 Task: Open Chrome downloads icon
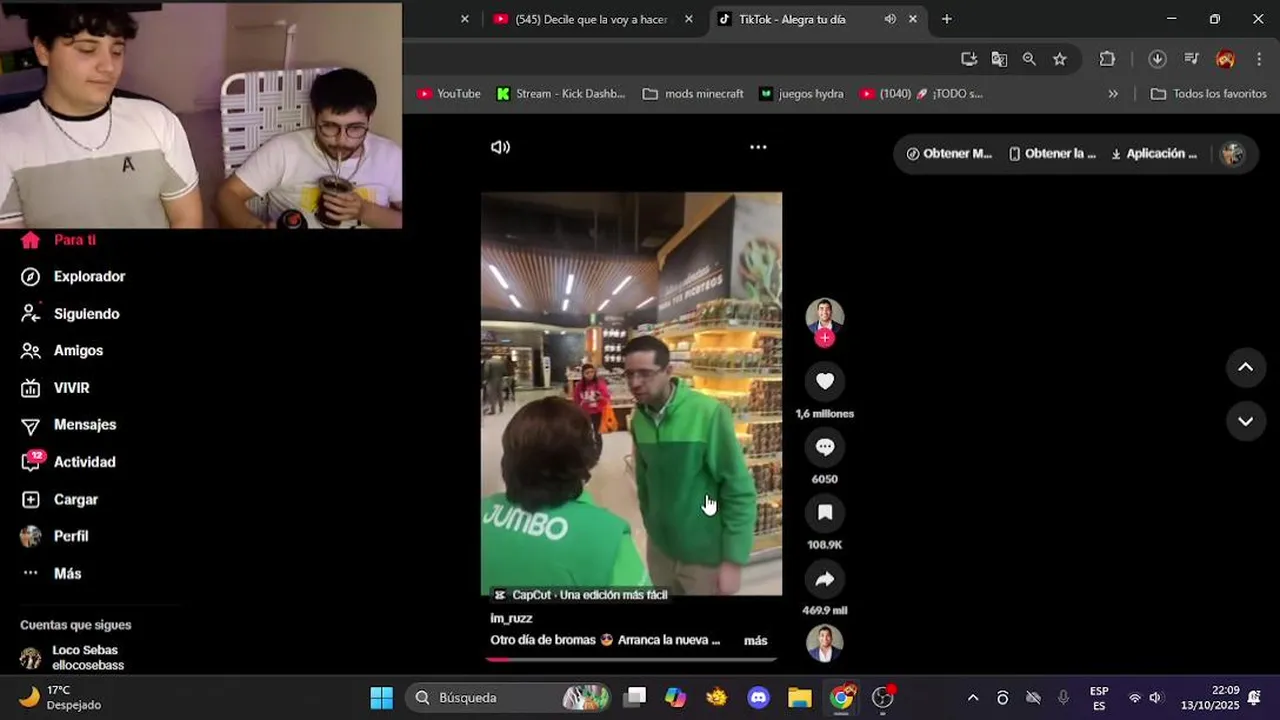(1157, 59)
